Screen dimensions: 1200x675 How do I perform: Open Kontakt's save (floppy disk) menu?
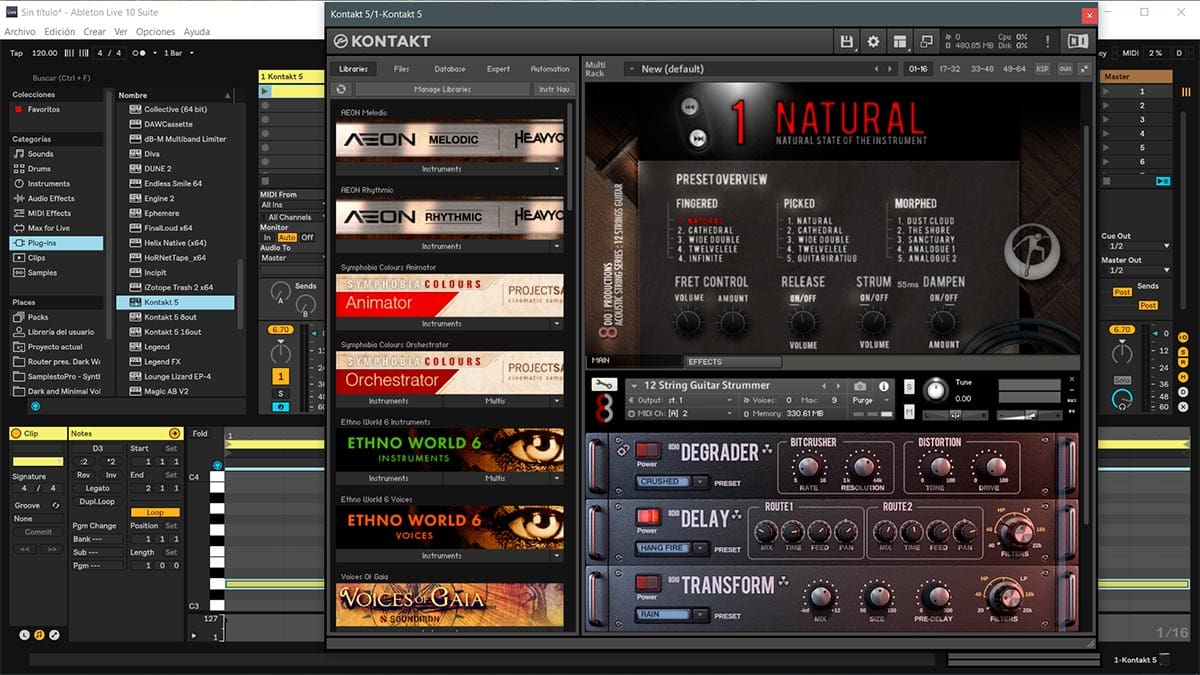point(847,41)
